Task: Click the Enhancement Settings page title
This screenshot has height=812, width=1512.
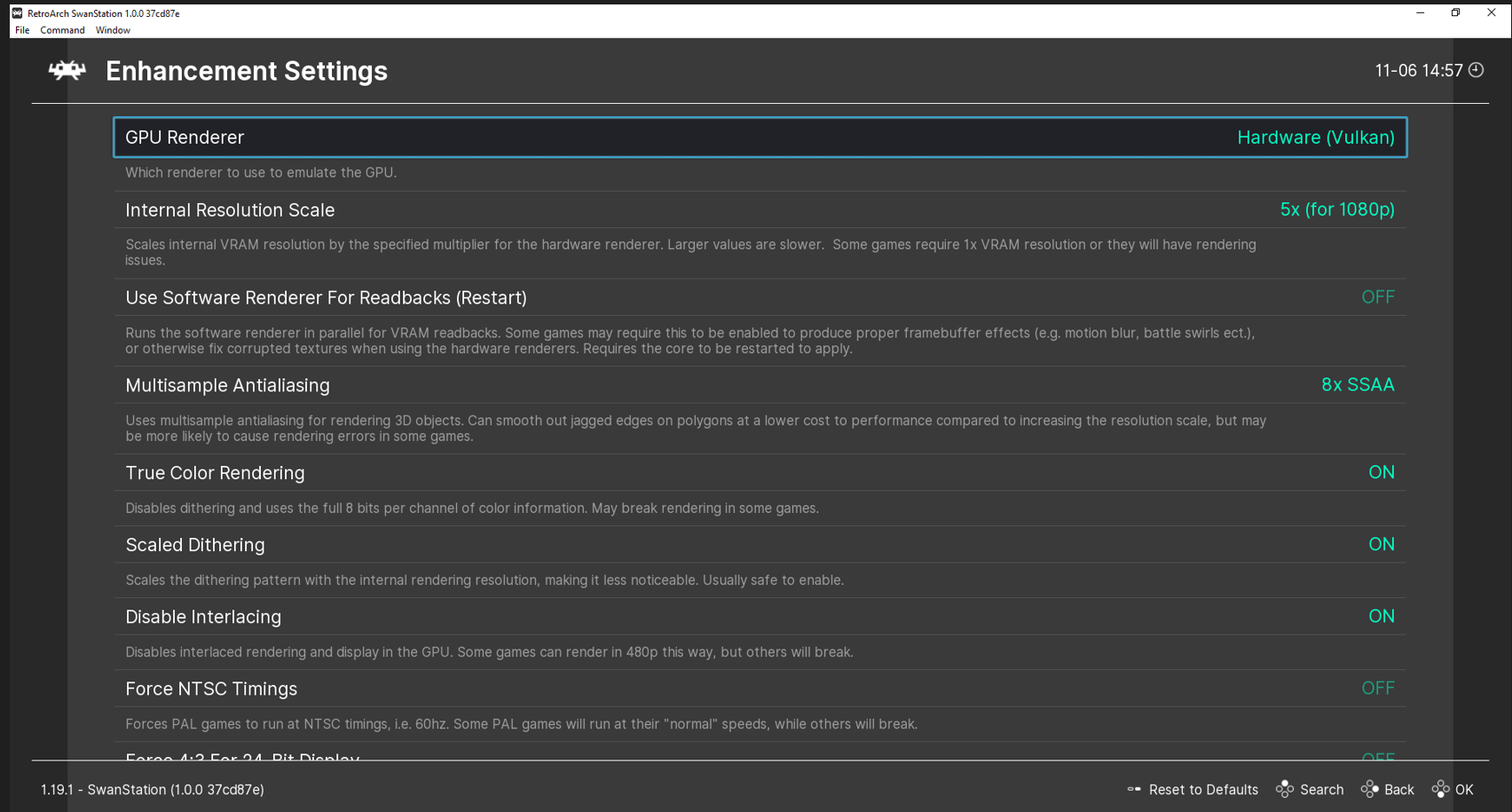Action: click(247, 71)
